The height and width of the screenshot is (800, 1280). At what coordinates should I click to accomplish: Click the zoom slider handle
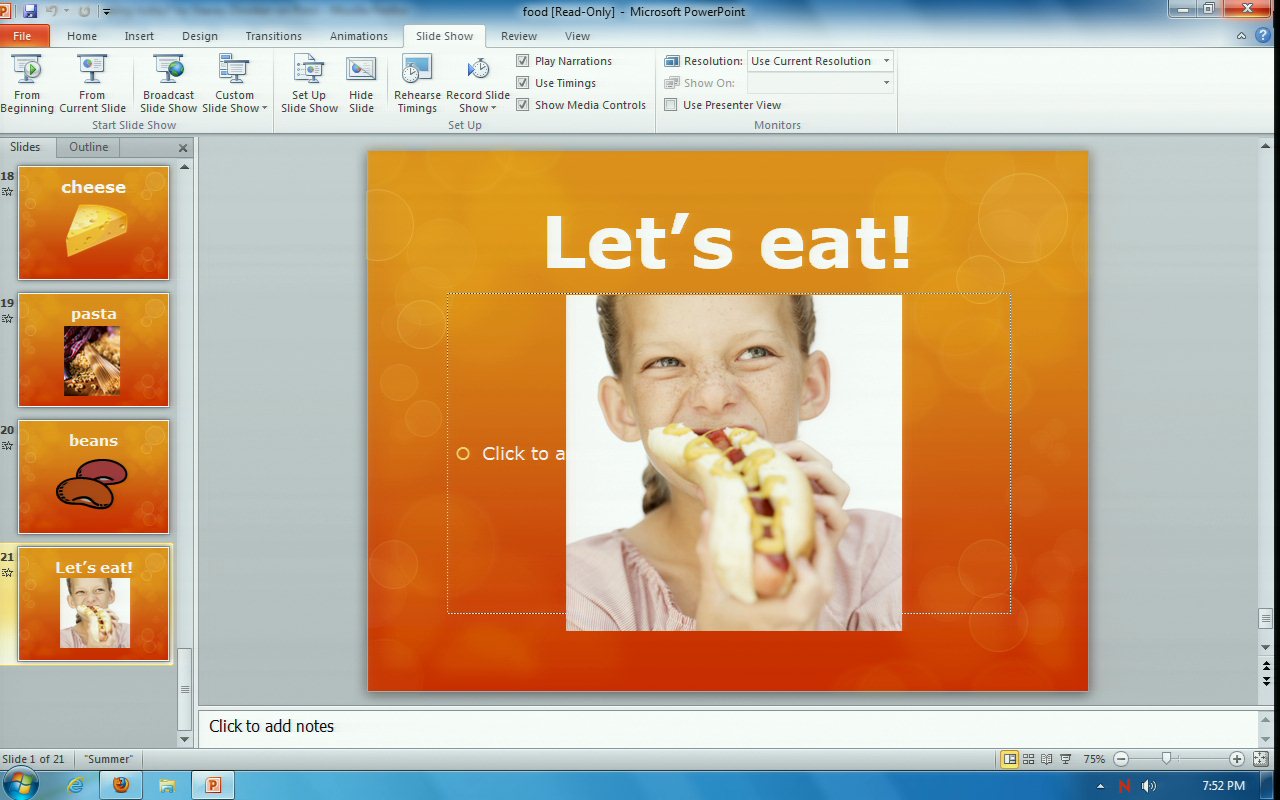coord(1166,759)
